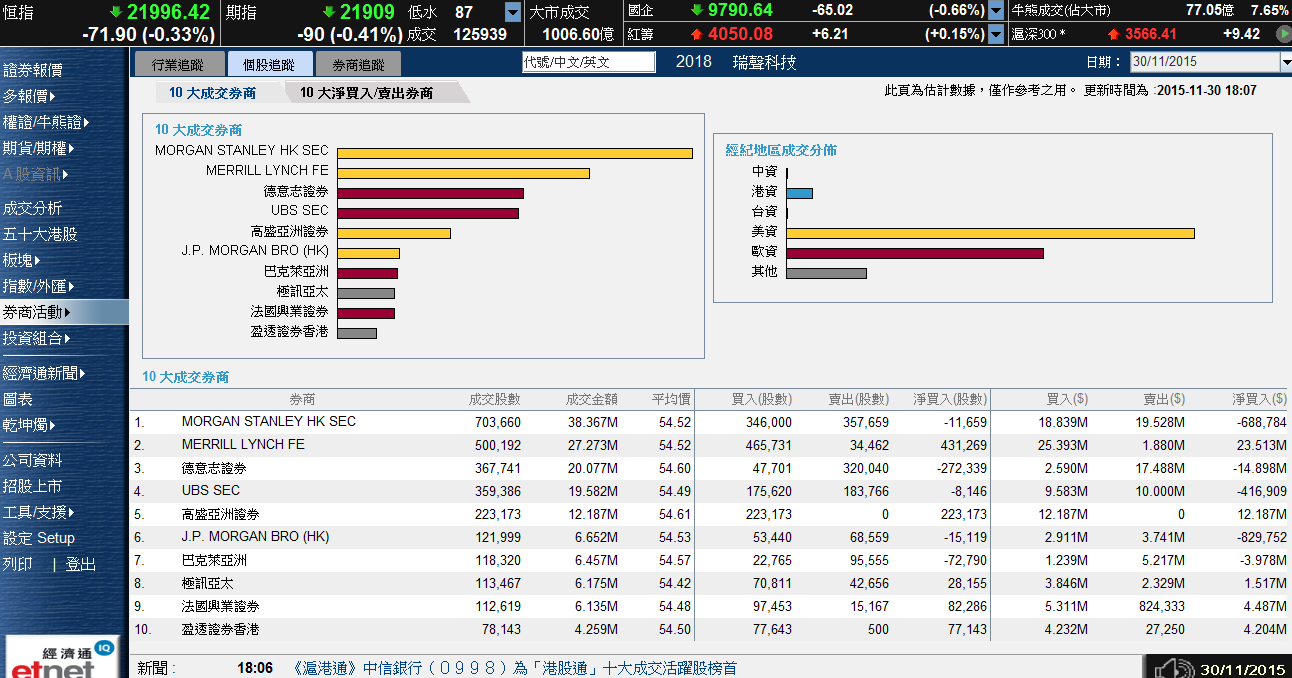Click the 淨買入($) column header
This screenshot has height=678, width=1292.
click(1259, 399)
